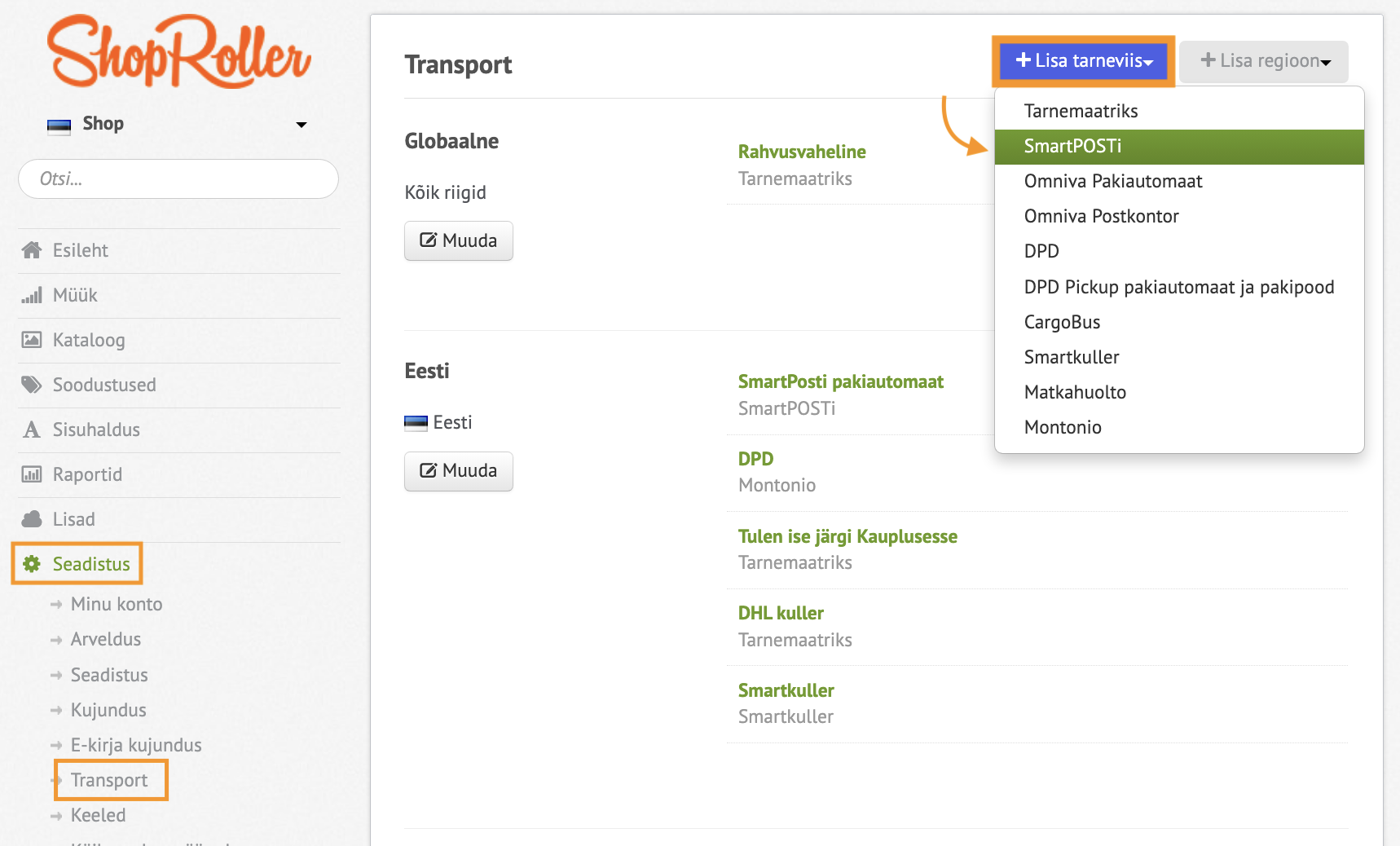The image size is (1400, 846).
Task: Click the Esileht home icon
Action: click(x=32, y=250)
